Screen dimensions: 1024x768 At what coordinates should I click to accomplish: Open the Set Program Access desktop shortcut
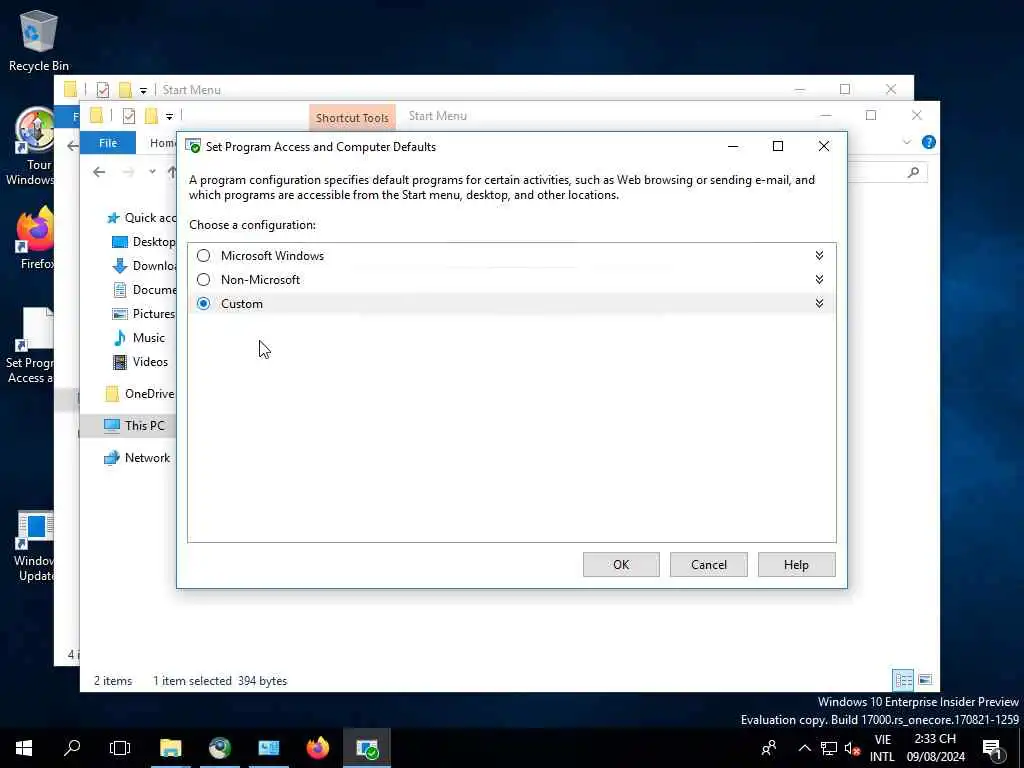click(x=30, y=346)
